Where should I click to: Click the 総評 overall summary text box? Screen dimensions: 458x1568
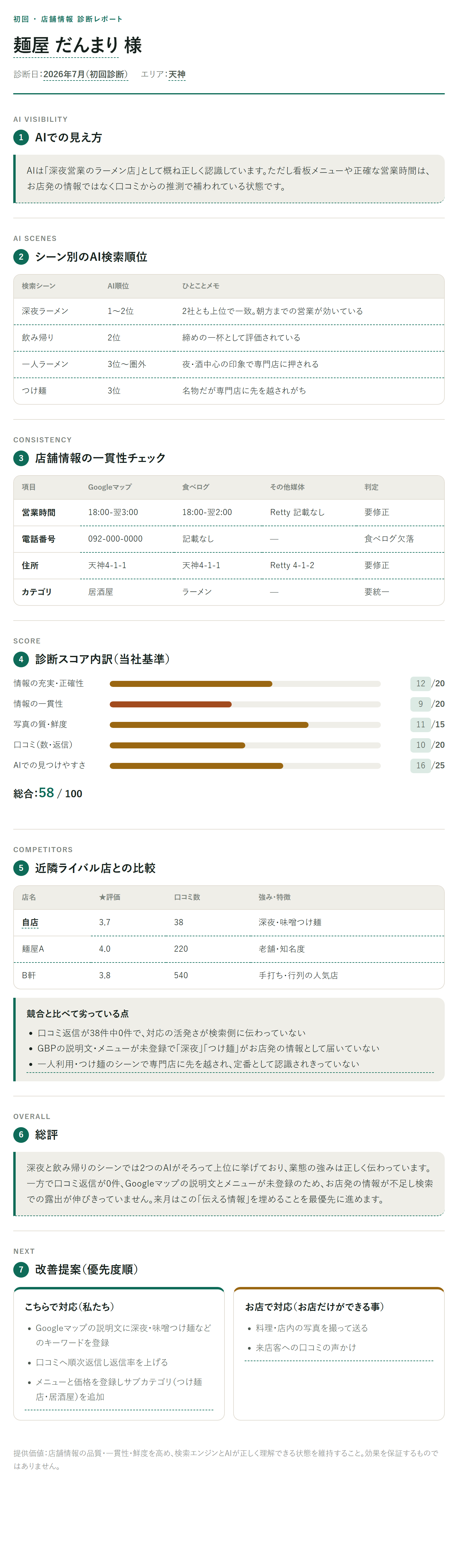point(229,1183)
